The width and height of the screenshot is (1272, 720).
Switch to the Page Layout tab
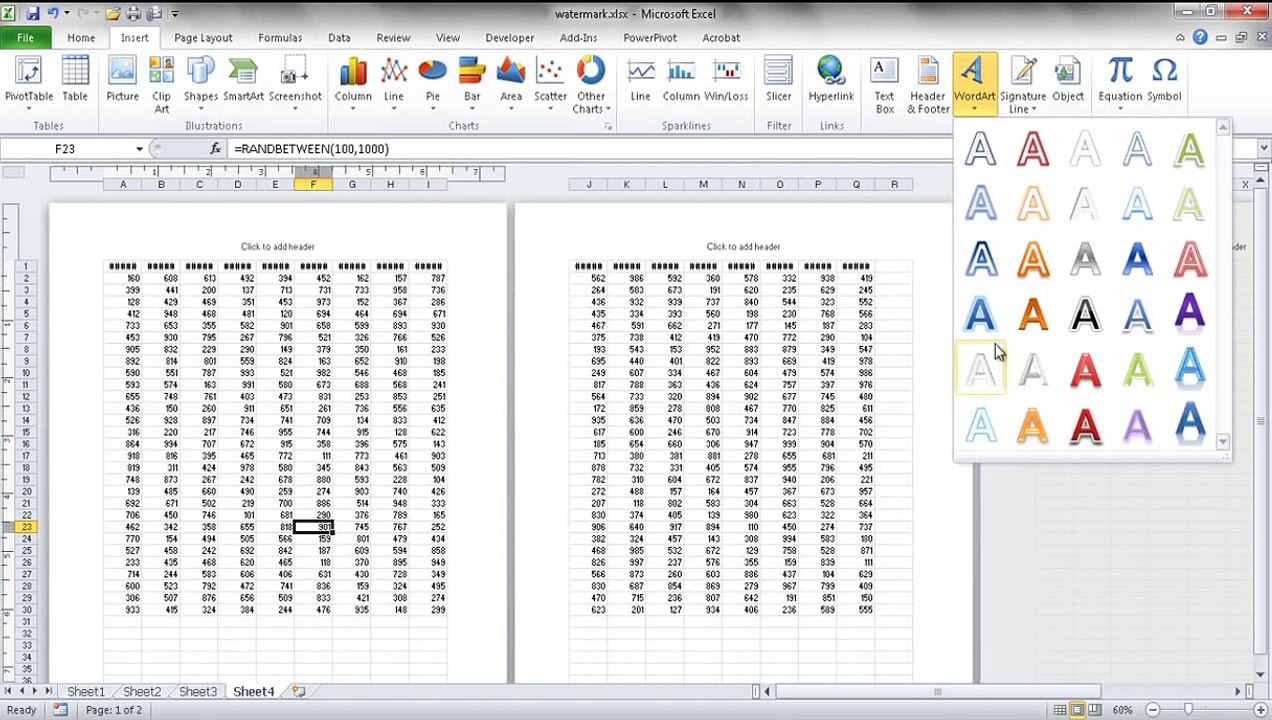[x=203, y=38]
